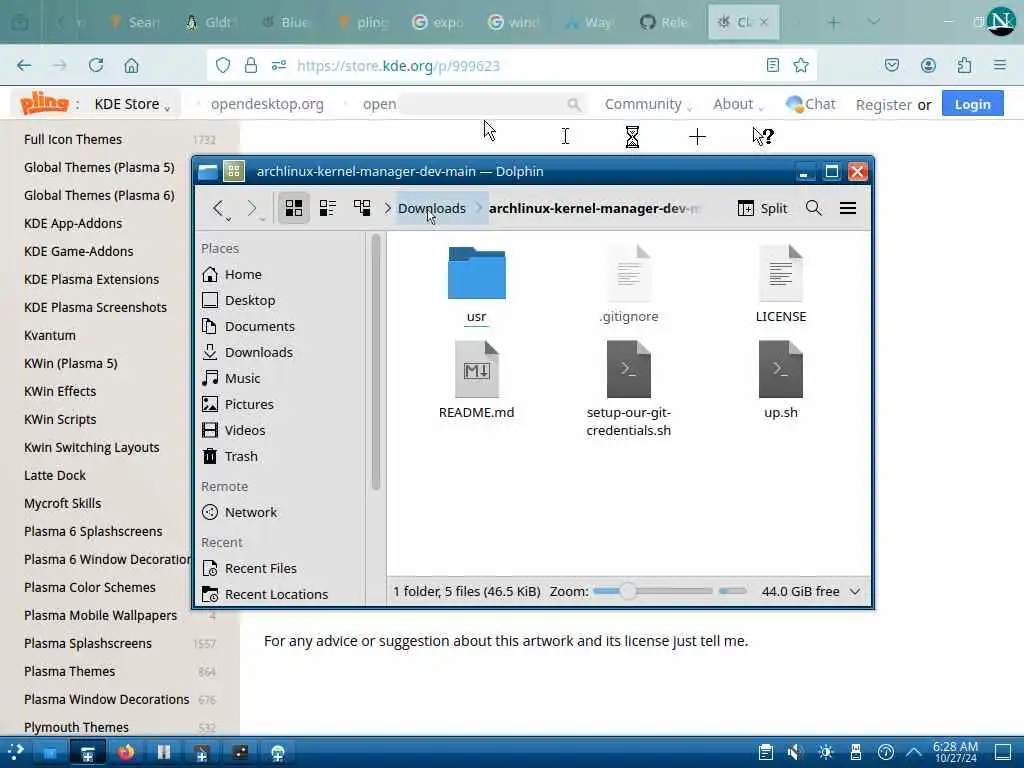Open Firefox application menu

click(x=1000, y=65)
